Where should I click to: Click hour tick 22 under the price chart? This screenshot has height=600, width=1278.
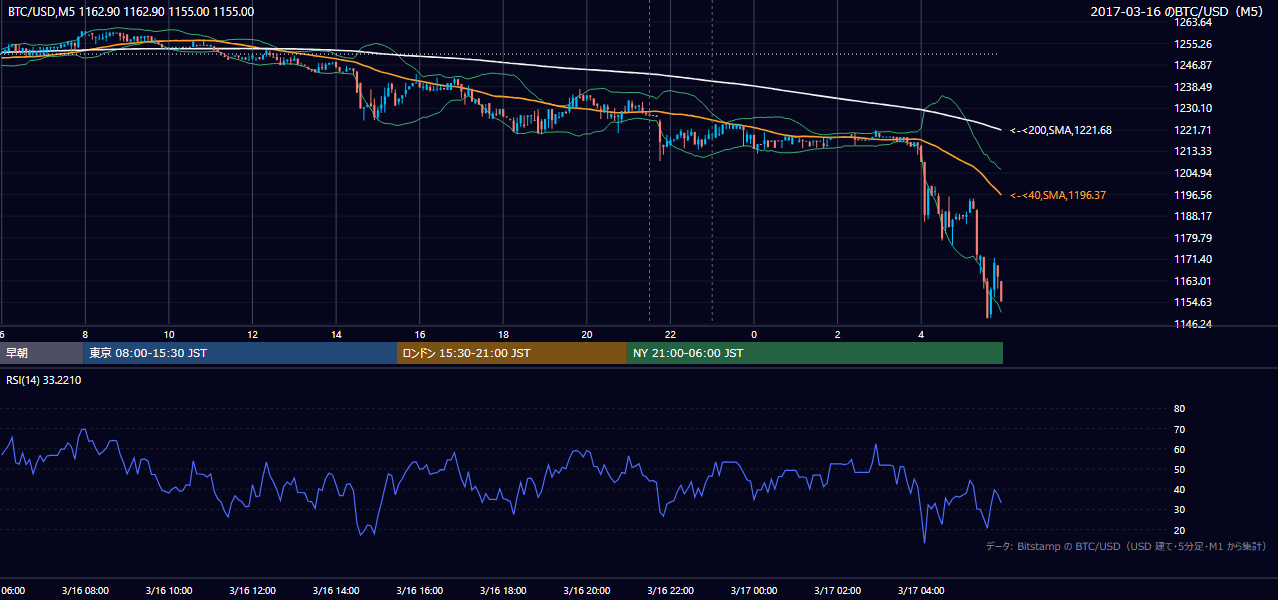[x=670, y=334]
